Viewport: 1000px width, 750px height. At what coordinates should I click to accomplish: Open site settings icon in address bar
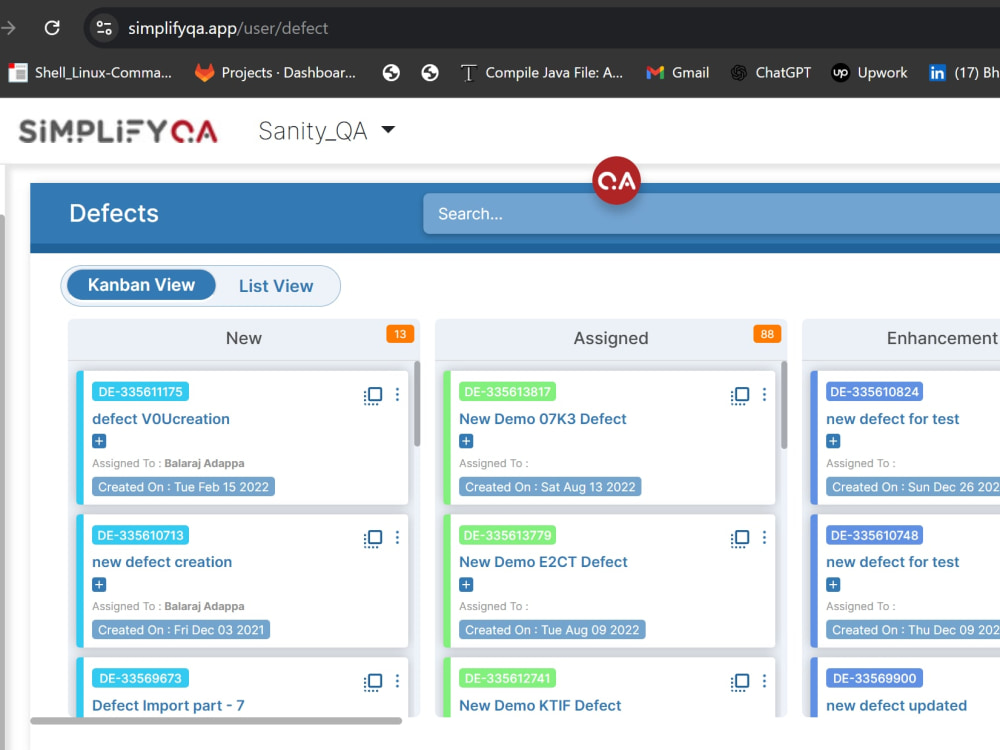pyautogui.click(x=104, y=27)
